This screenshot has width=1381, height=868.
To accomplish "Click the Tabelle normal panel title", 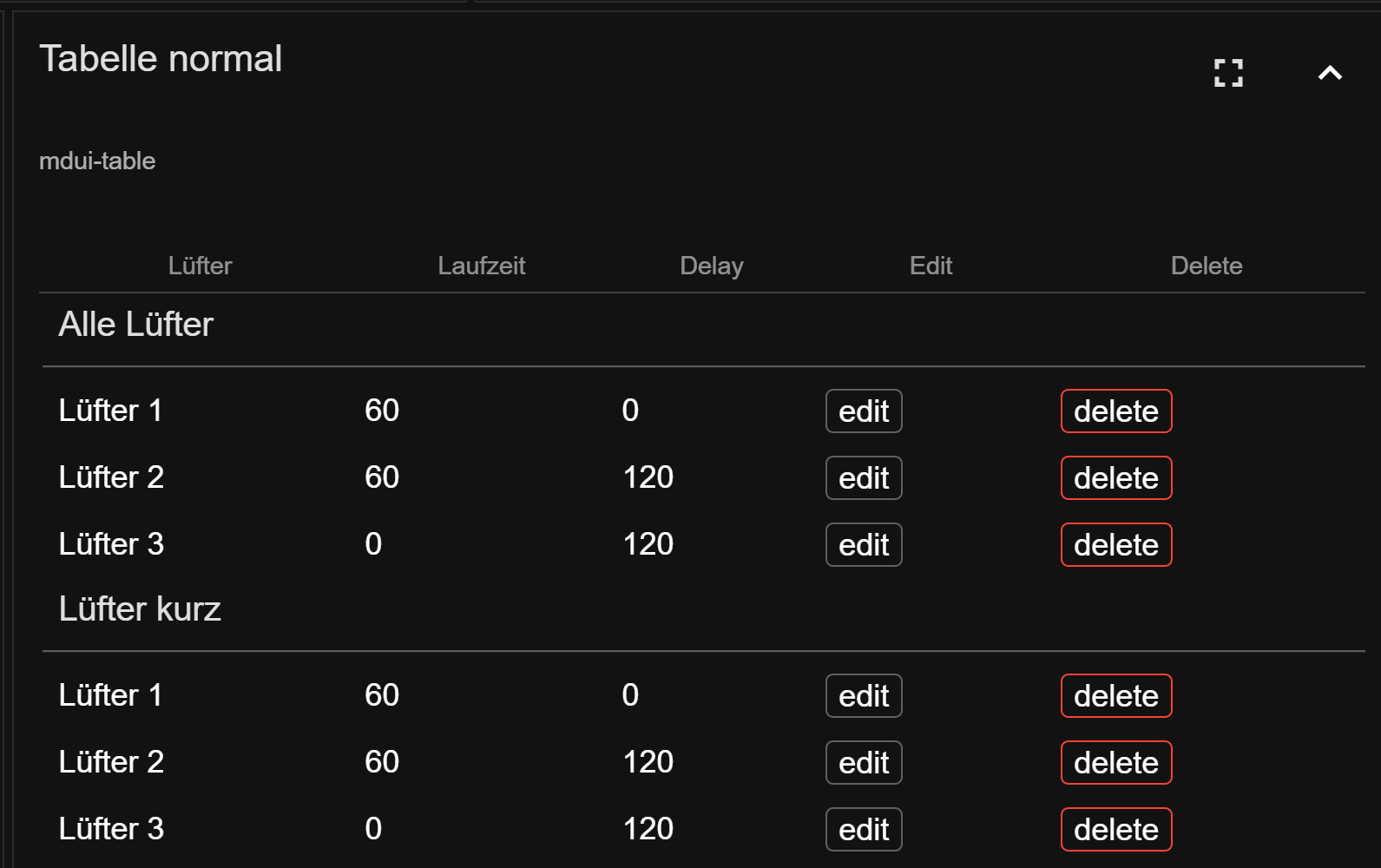I will pos(161,59).
